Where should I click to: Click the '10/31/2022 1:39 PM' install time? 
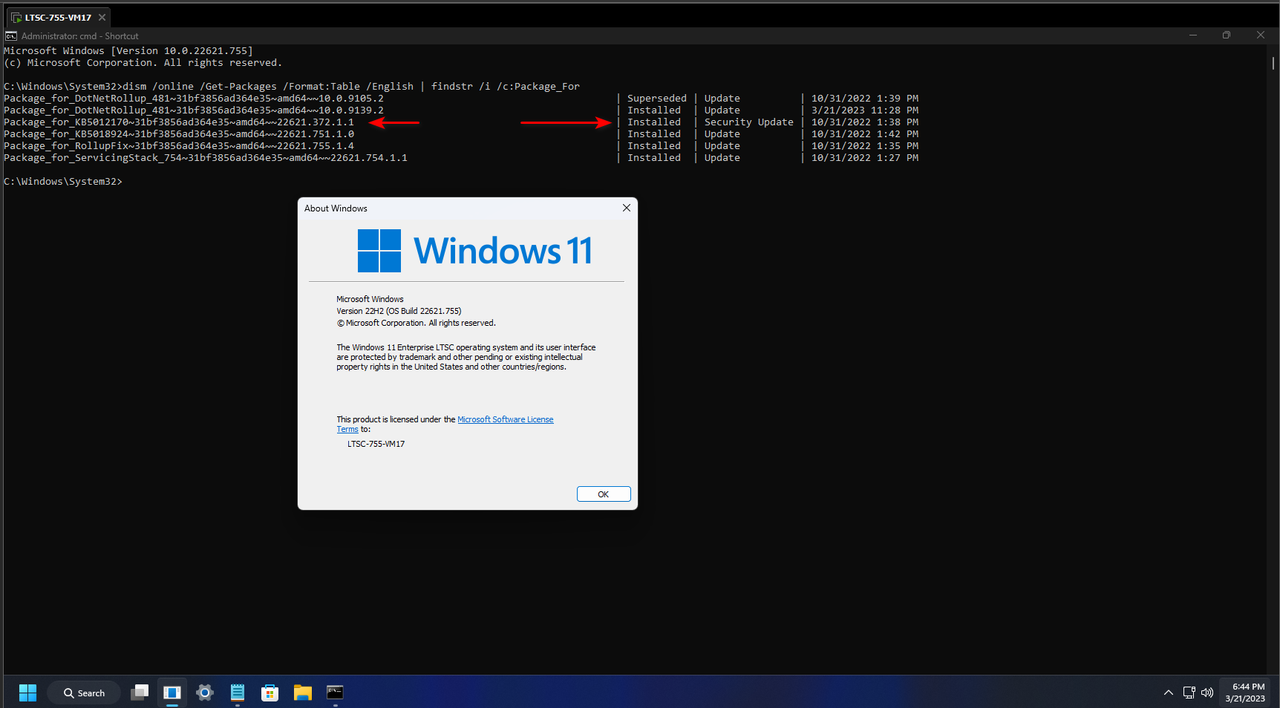point(864,98)
